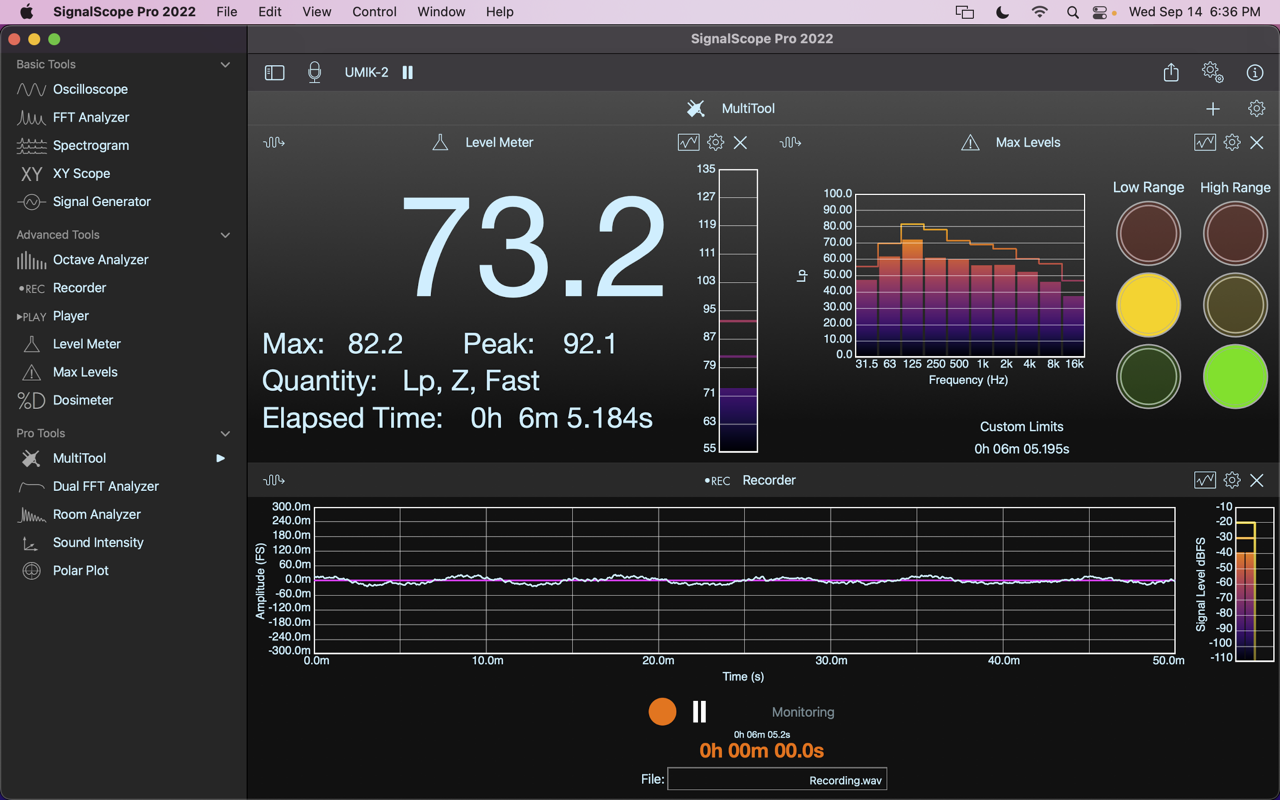Select Recorder in the sidebar

coord(79,287)
